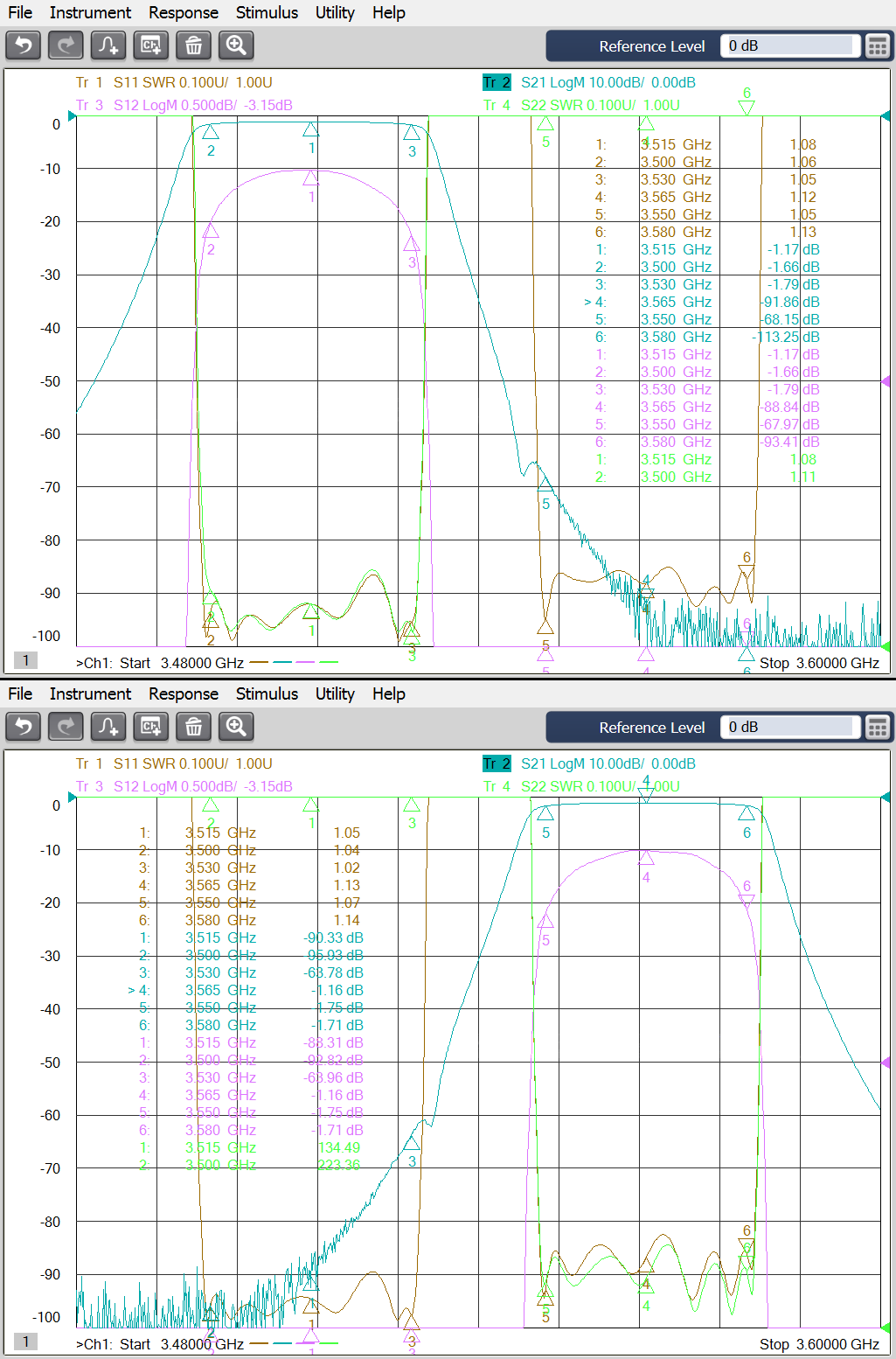Add a new trace in the top window
The width and height of the screenshot is (896, 1359).
(x=108, y=45)
